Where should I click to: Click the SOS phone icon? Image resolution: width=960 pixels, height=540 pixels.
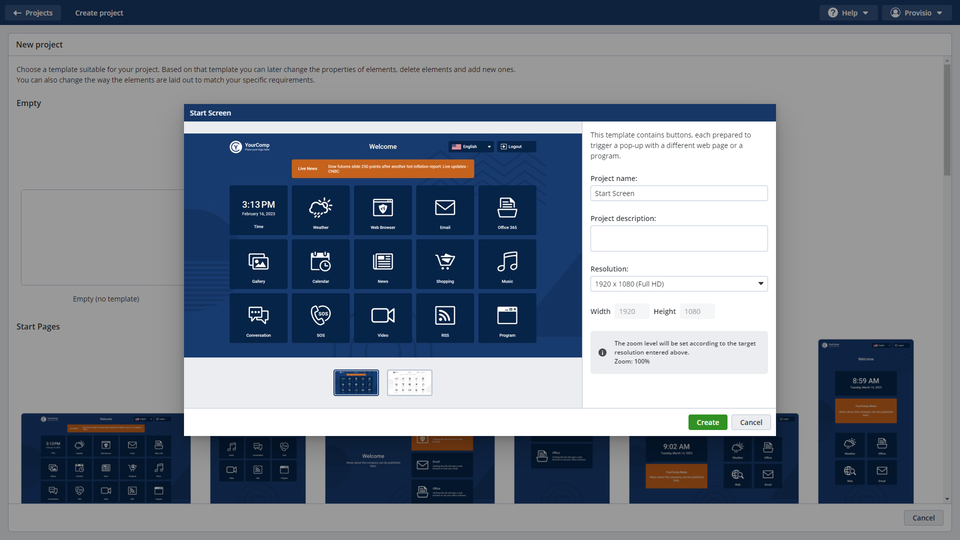click(x=321, y=315)
